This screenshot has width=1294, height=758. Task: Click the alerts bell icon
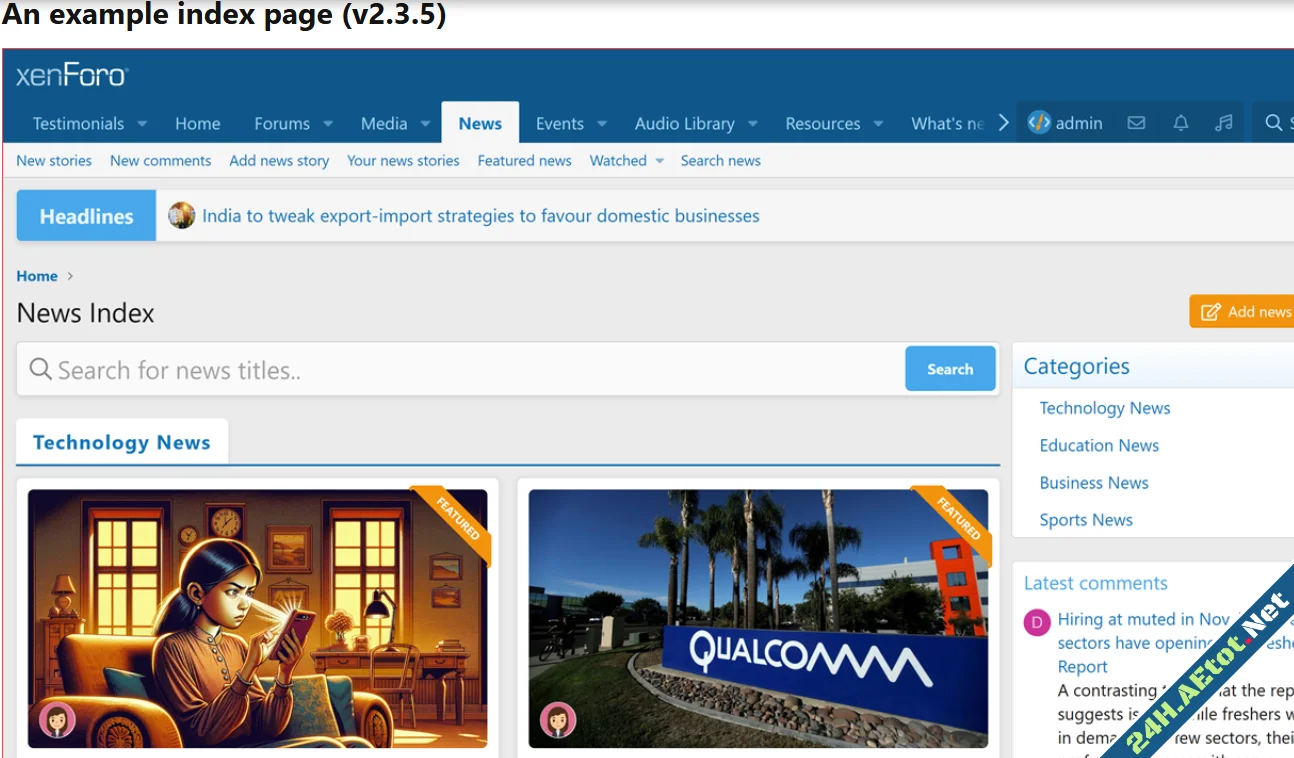tap(1181, 123)
